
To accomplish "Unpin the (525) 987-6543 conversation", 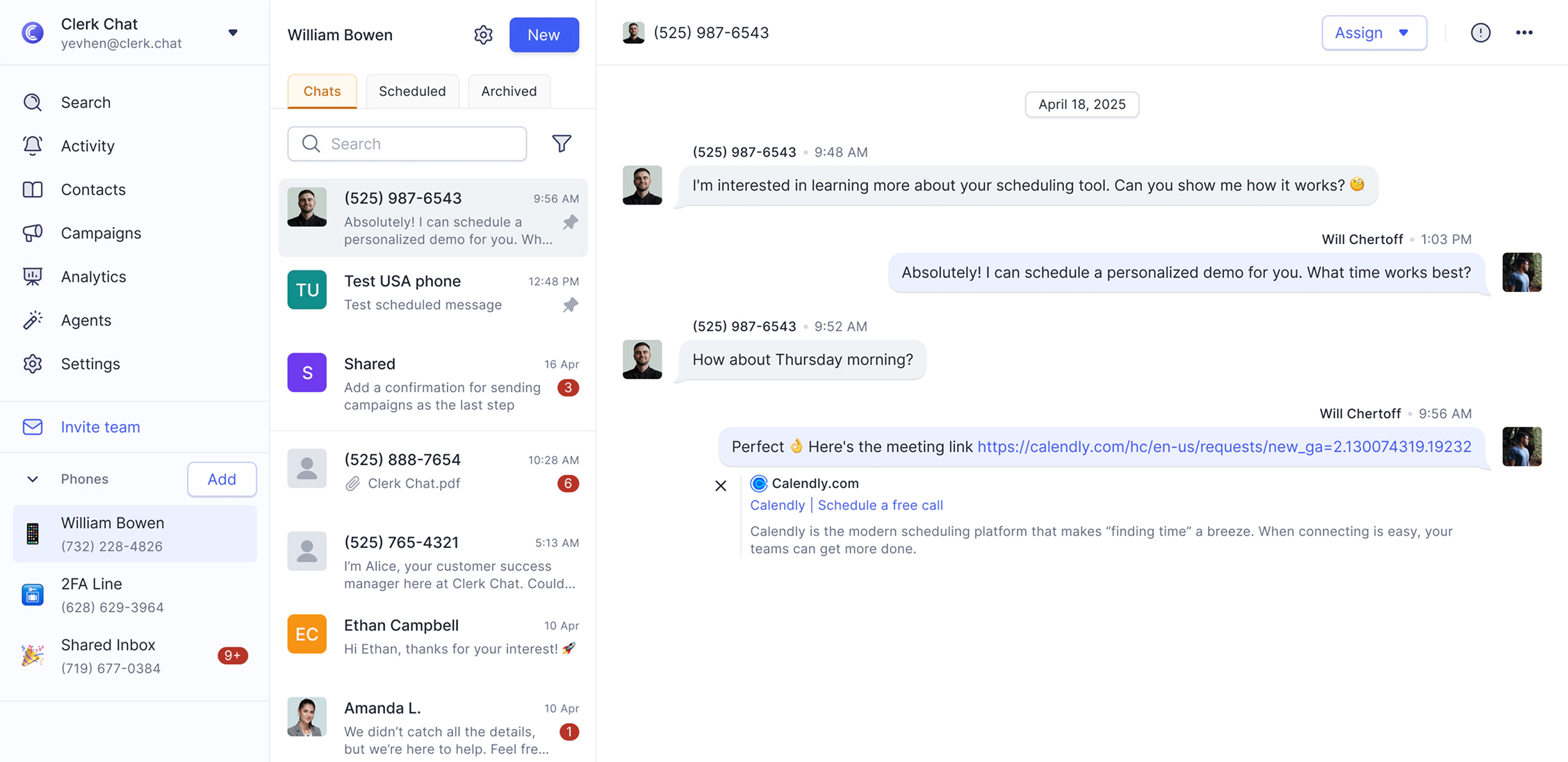I will 571,222.
